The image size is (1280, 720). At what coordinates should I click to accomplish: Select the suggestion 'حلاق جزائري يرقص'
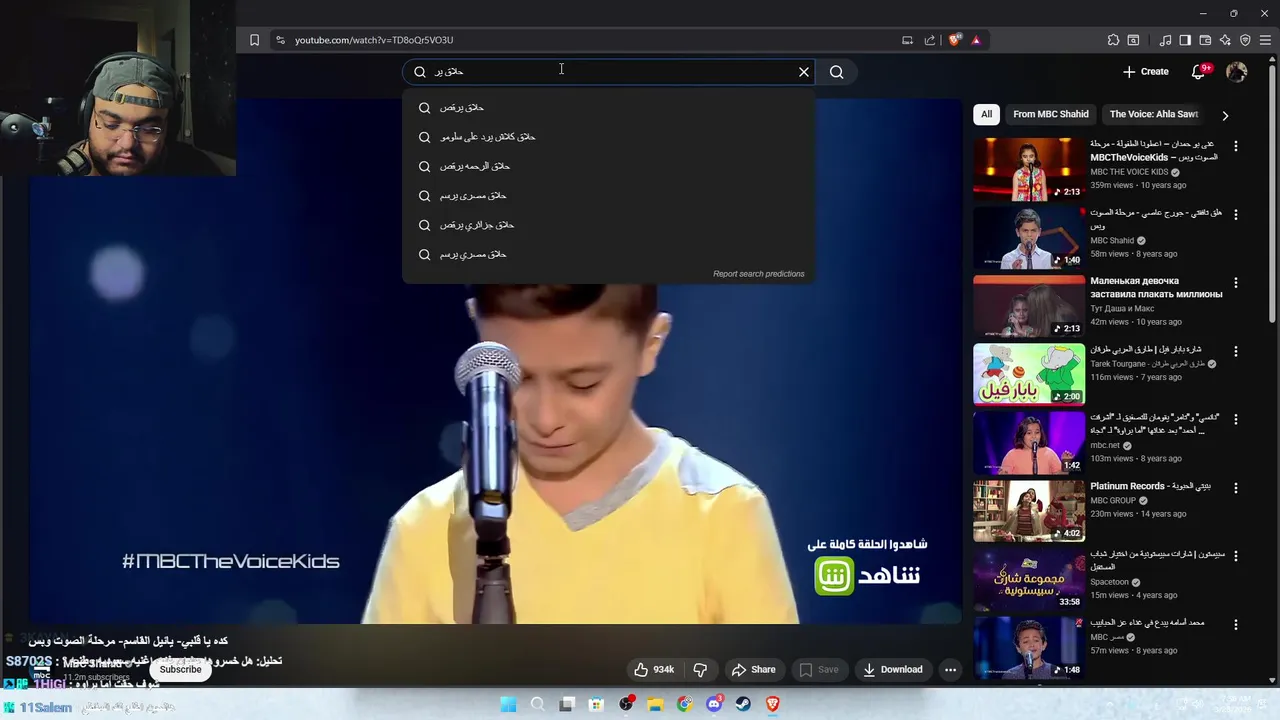point(609,225)
